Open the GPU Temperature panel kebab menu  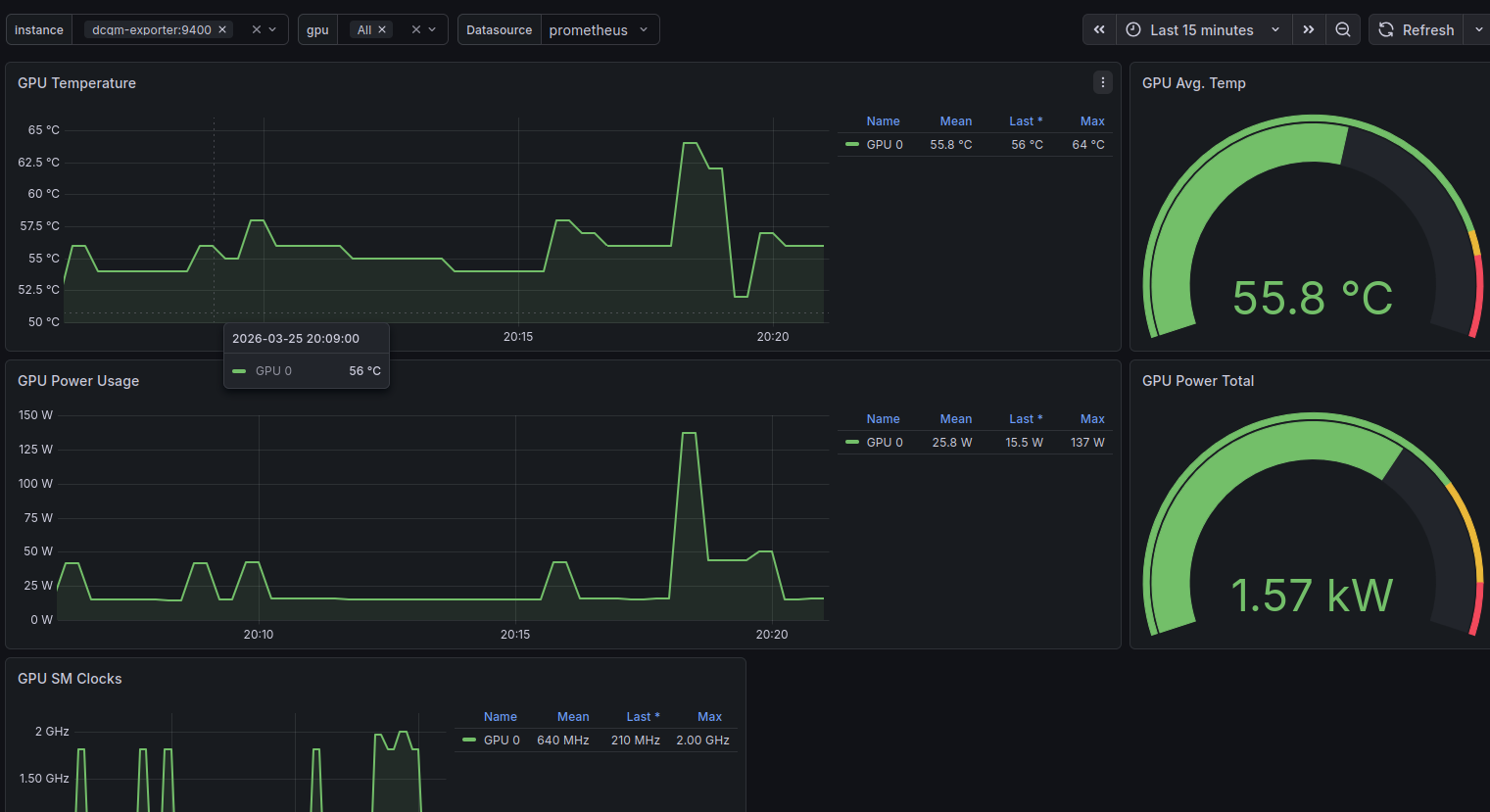pyautogui.click(x=1102, y=82)
